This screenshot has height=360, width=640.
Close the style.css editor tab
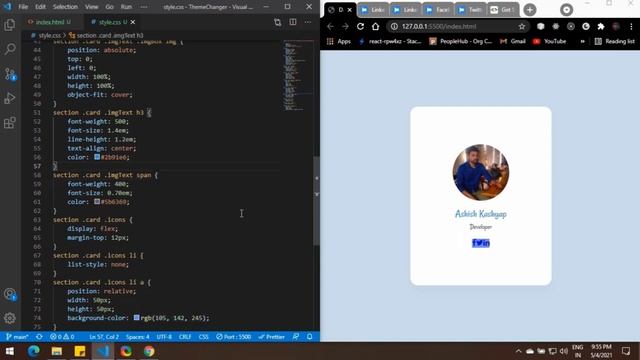pos(133,22)
